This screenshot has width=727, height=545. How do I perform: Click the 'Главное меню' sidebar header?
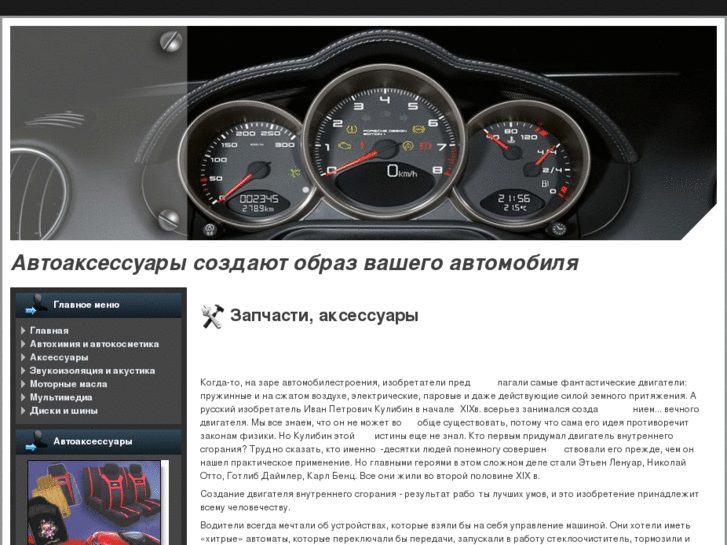(86, 305)
